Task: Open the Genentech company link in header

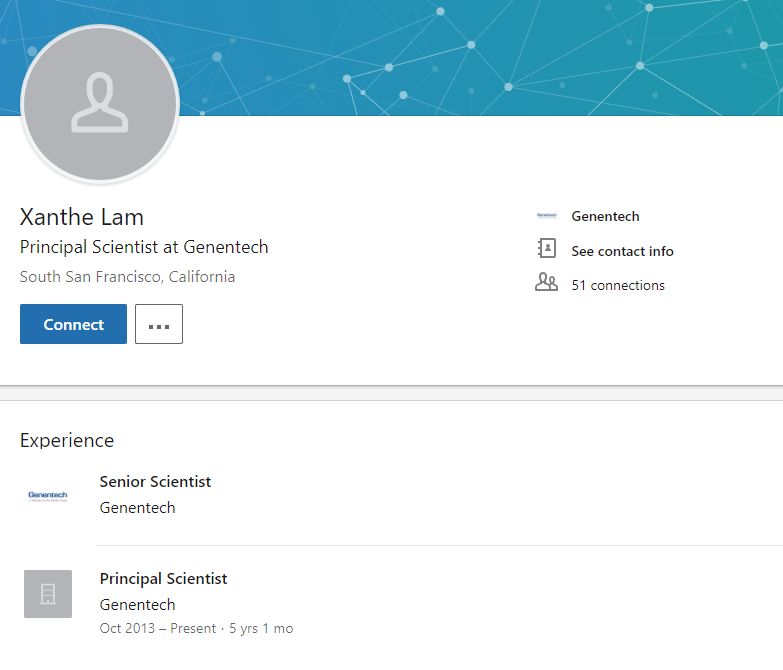Action: pos(605,216)
